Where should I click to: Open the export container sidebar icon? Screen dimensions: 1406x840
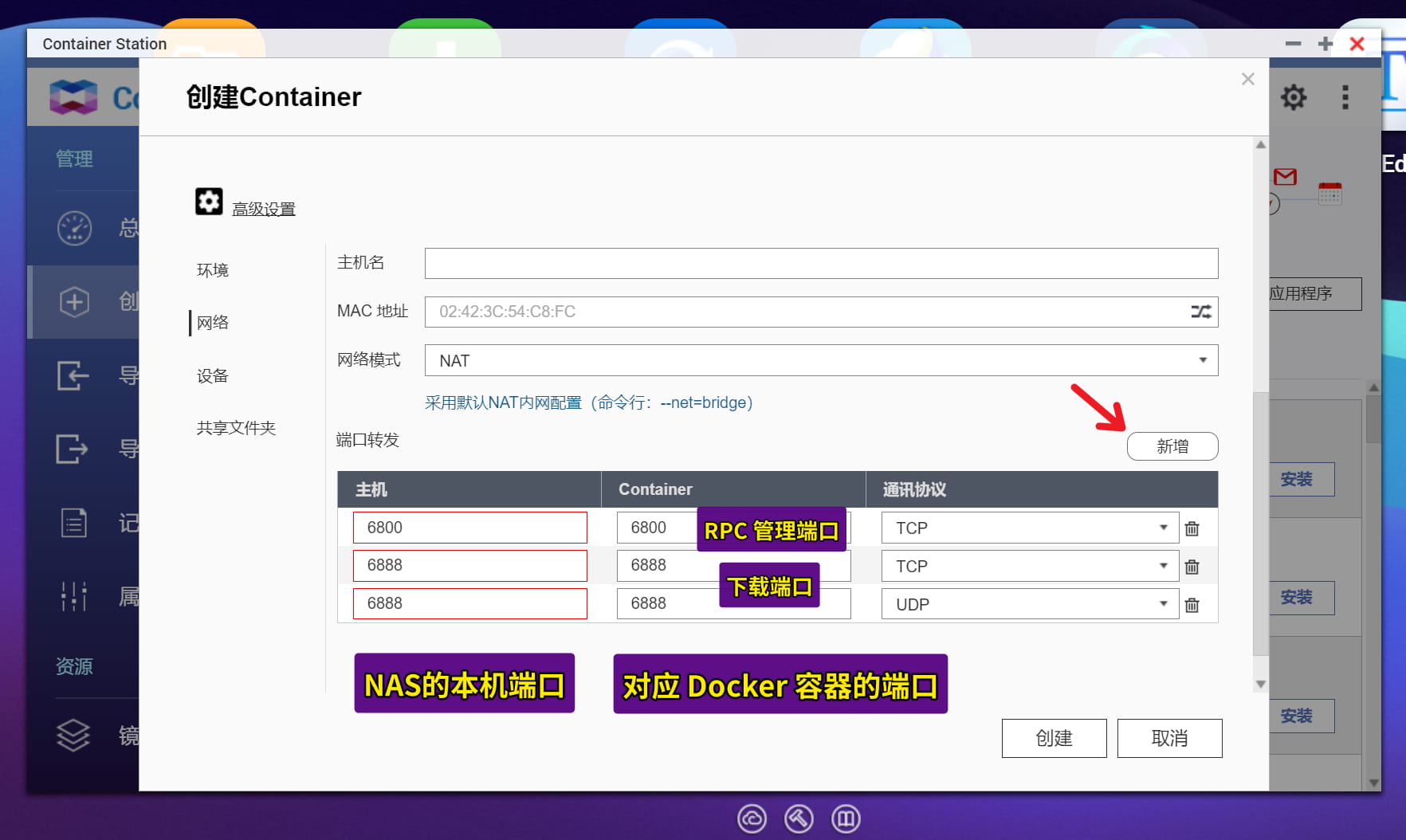tap(73, 449)
